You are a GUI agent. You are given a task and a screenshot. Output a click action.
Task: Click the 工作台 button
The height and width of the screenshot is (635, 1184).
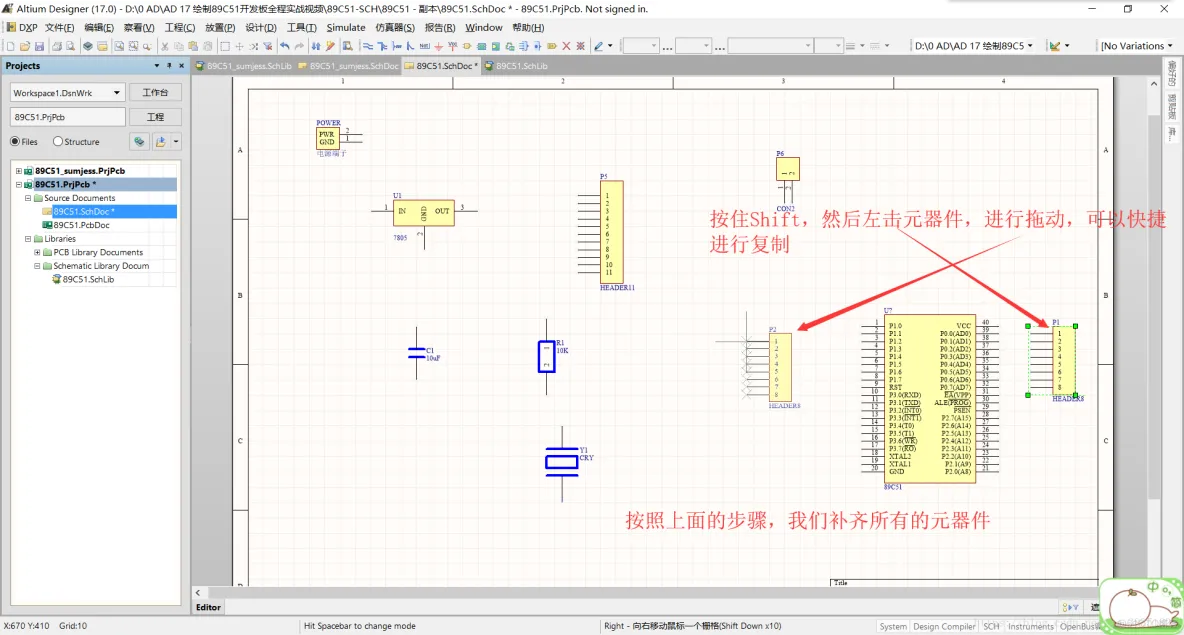[155, 93]
